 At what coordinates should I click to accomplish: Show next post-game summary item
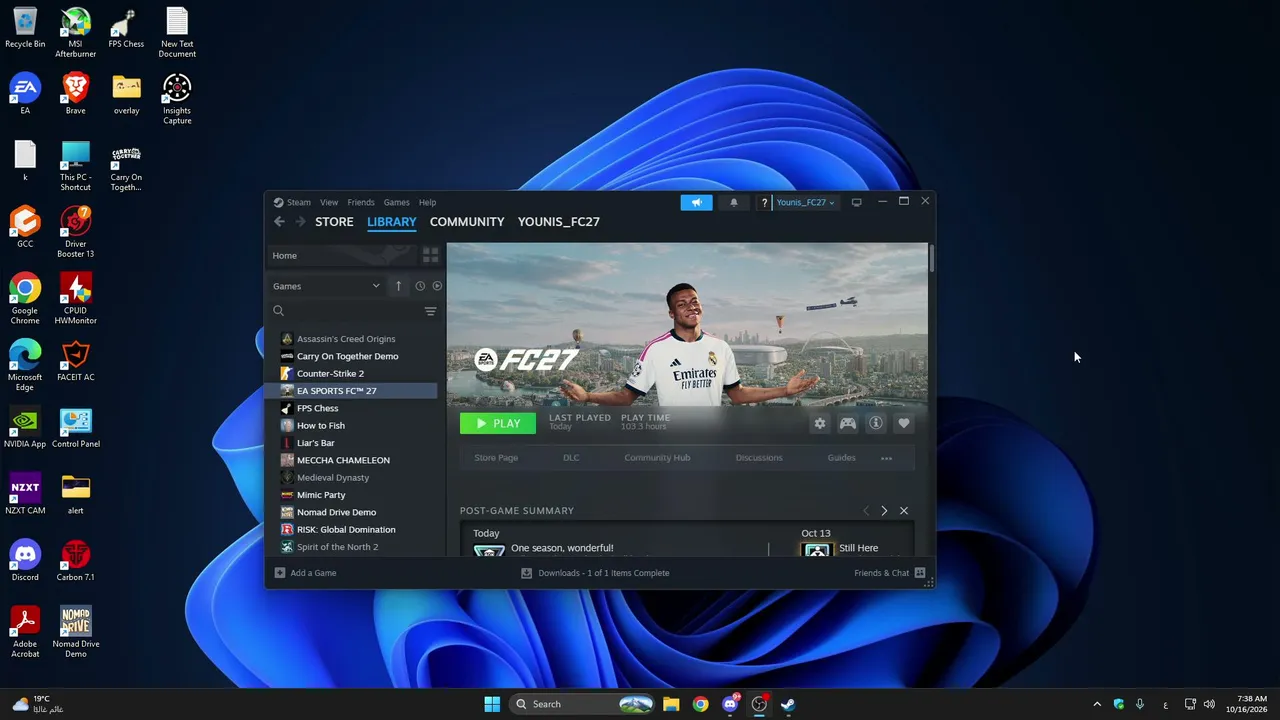(x=884, y=511)
